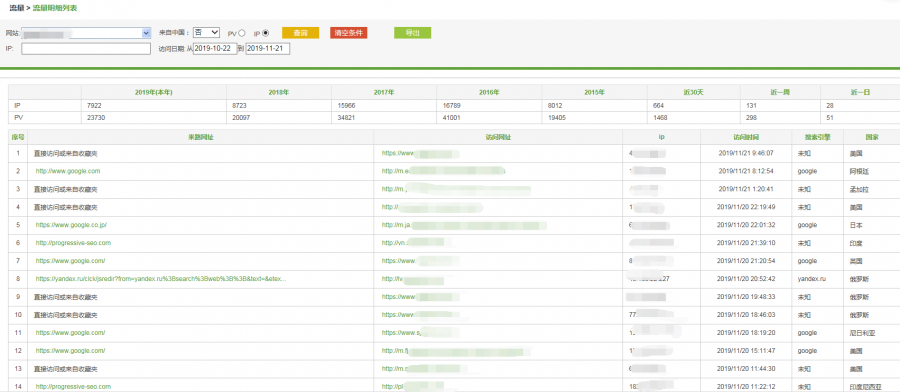Screen dimensions: 900x392
Task: Click the IP count 16789
Action: pyautogui.click(x=452, y=106)
